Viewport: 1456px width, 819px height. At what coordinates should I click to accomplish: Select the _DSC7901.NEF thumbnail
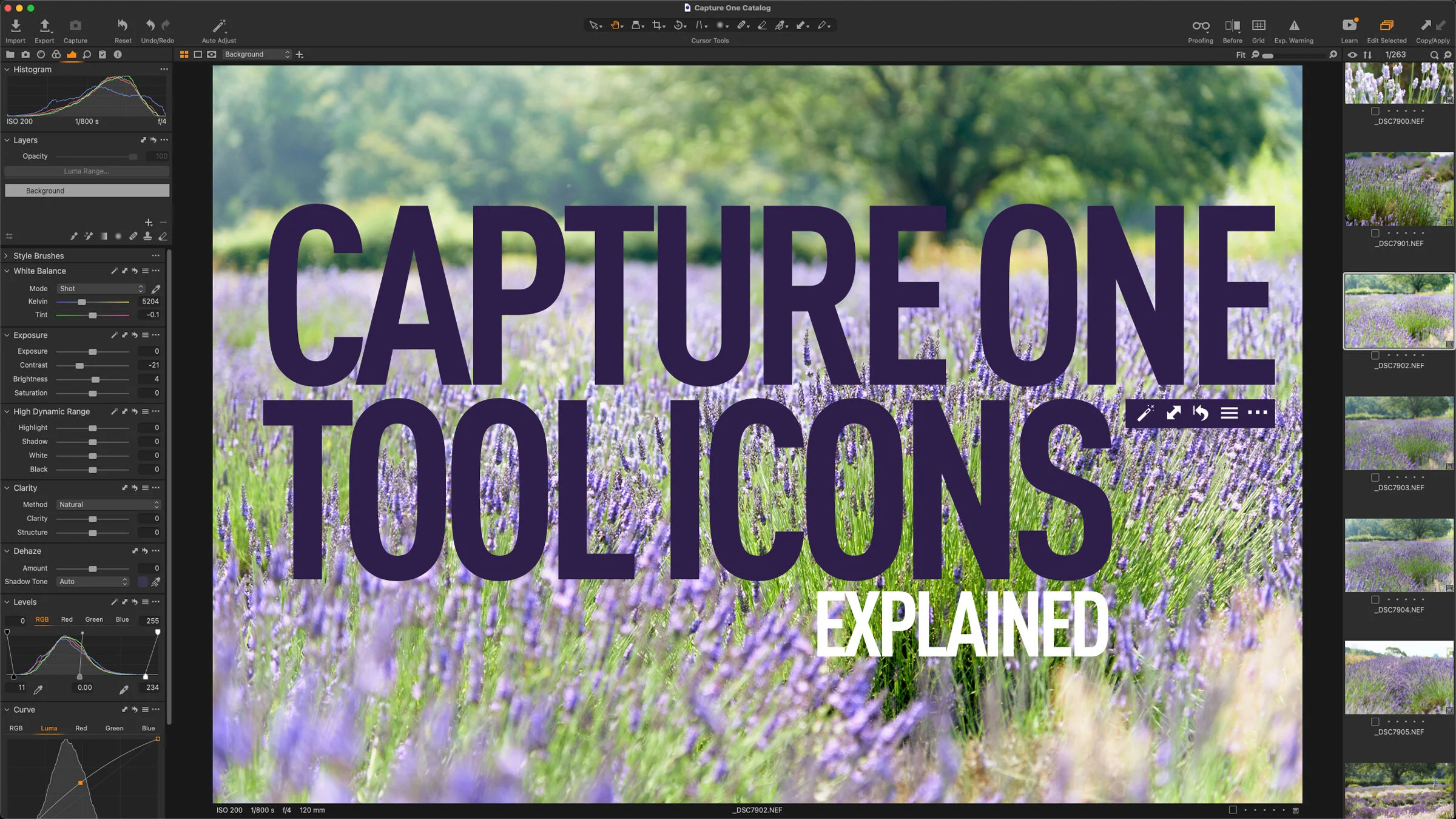point(1398,189)
